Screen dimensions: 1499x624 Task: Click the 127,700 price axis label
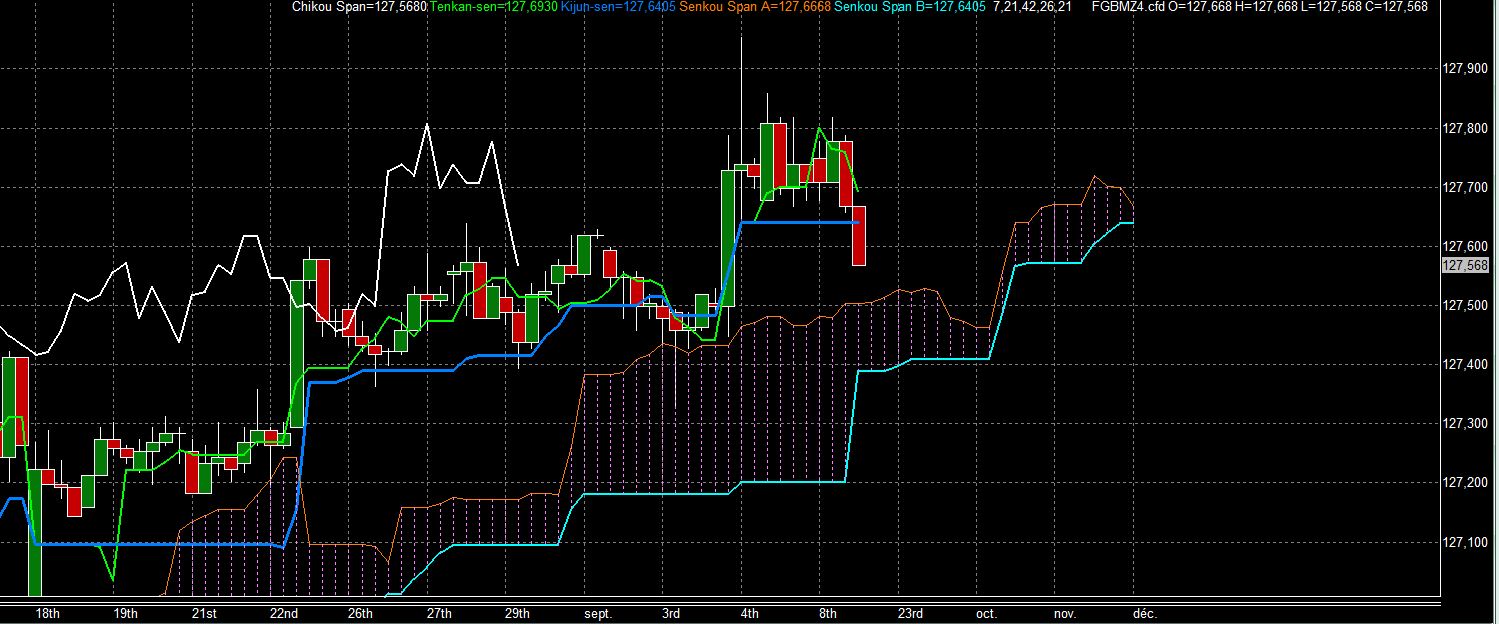1466,187
